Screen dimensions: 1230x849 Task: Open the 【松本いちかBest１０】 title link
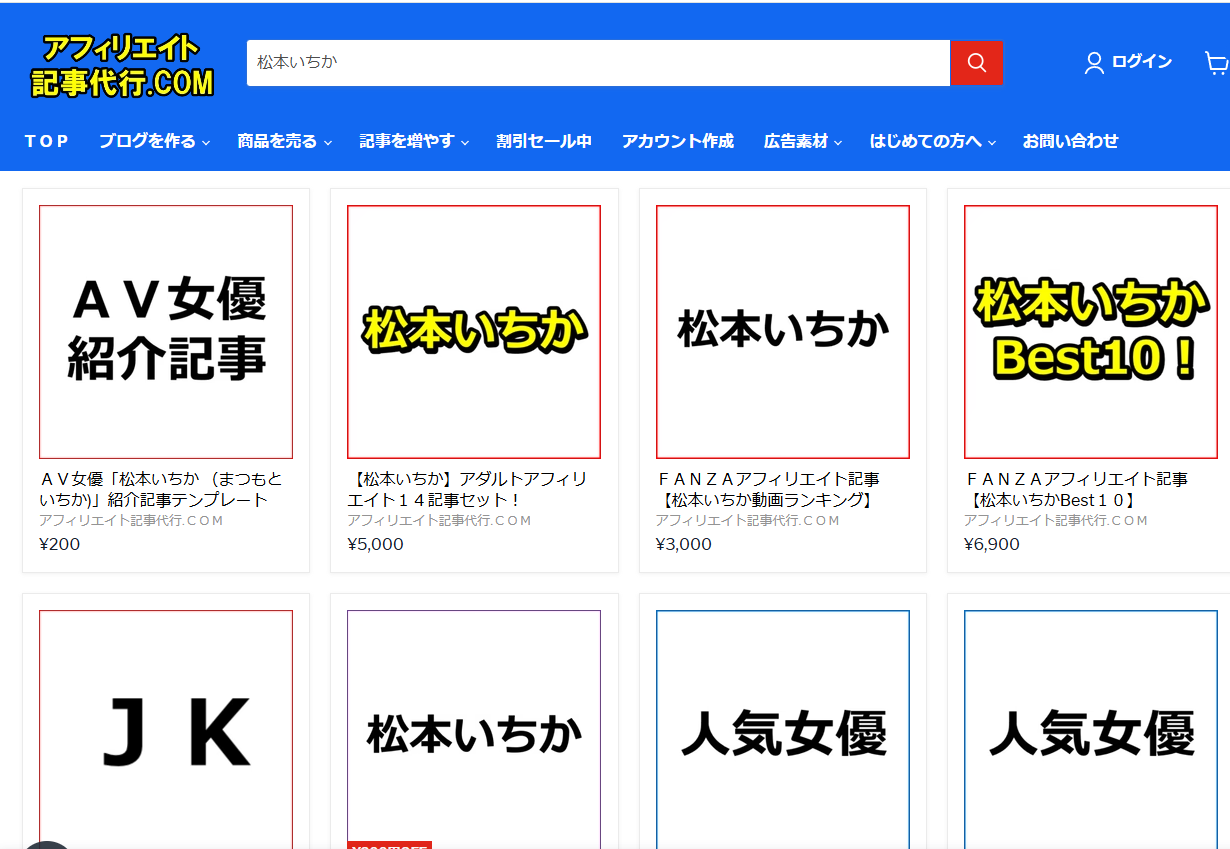click(1076, 489)
